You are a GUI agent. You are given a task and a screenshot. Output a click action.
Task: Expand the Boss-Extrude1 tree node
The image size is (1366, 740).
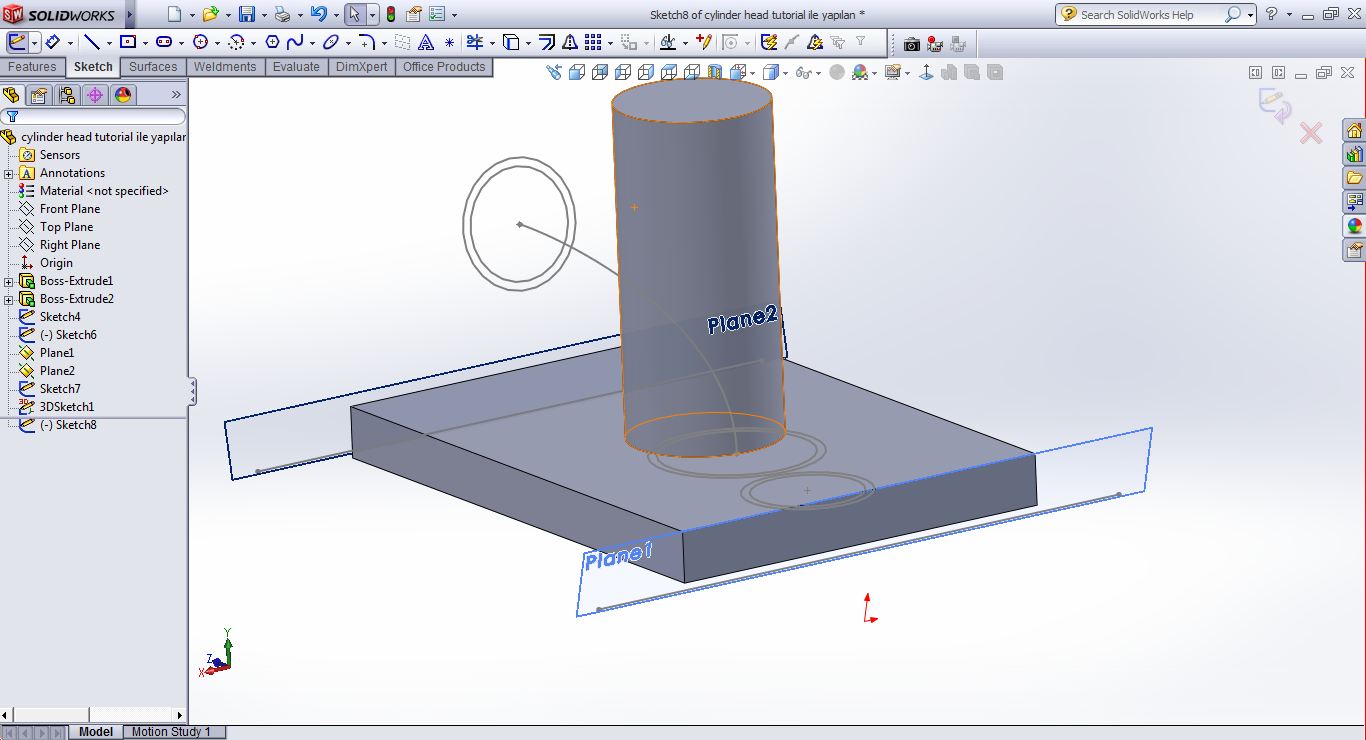pyautogui.click(x=9, y=282)
